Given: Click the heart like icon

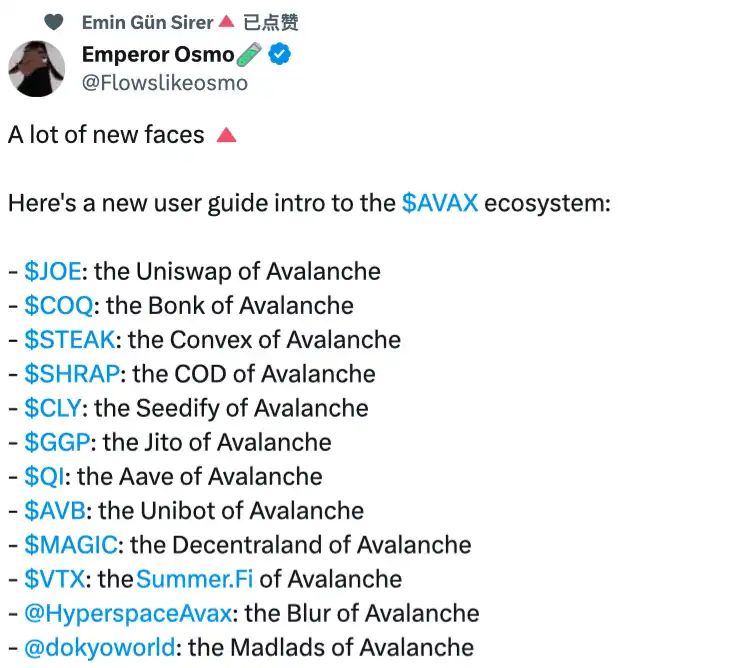Looking at the screenshot, I should (56, 22).
